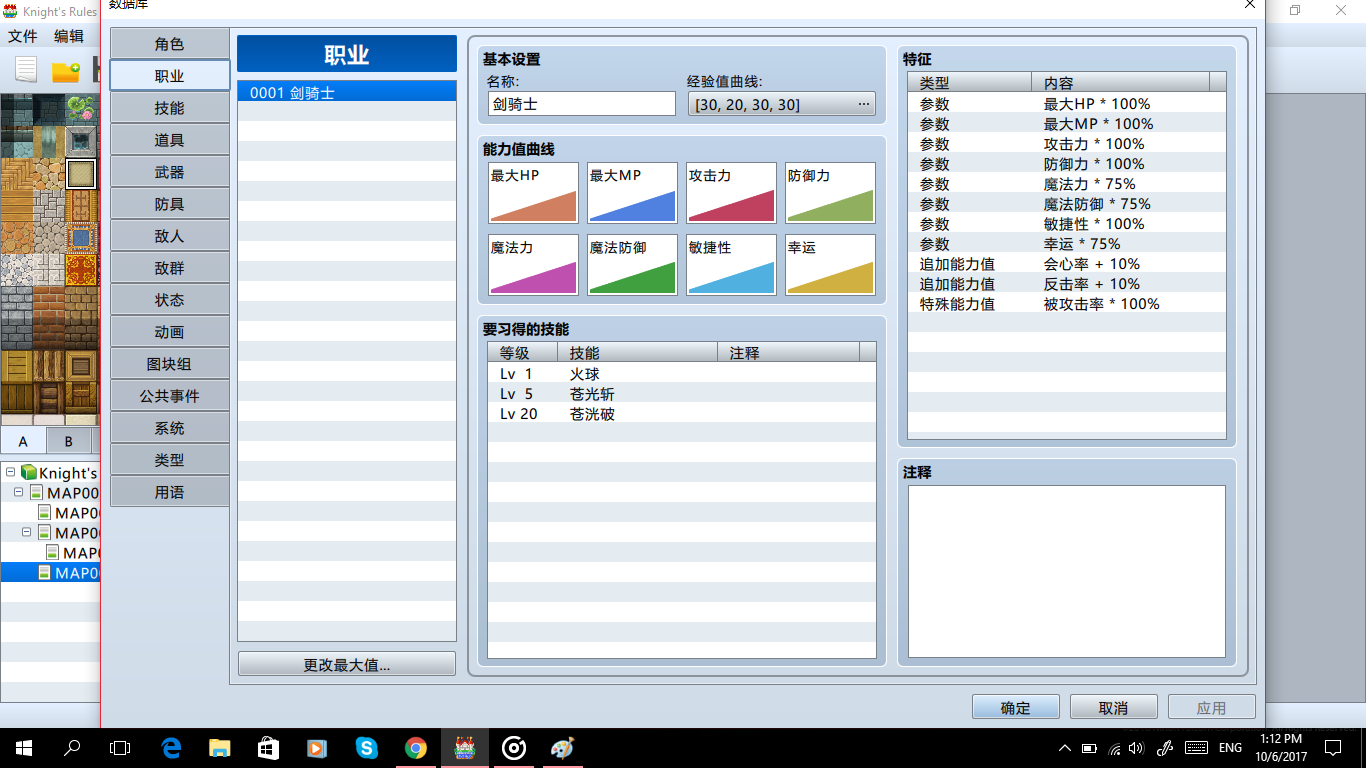Switch to the 技能 database tab
Viewport: 1366px width, 768px height.
point(169,108)
